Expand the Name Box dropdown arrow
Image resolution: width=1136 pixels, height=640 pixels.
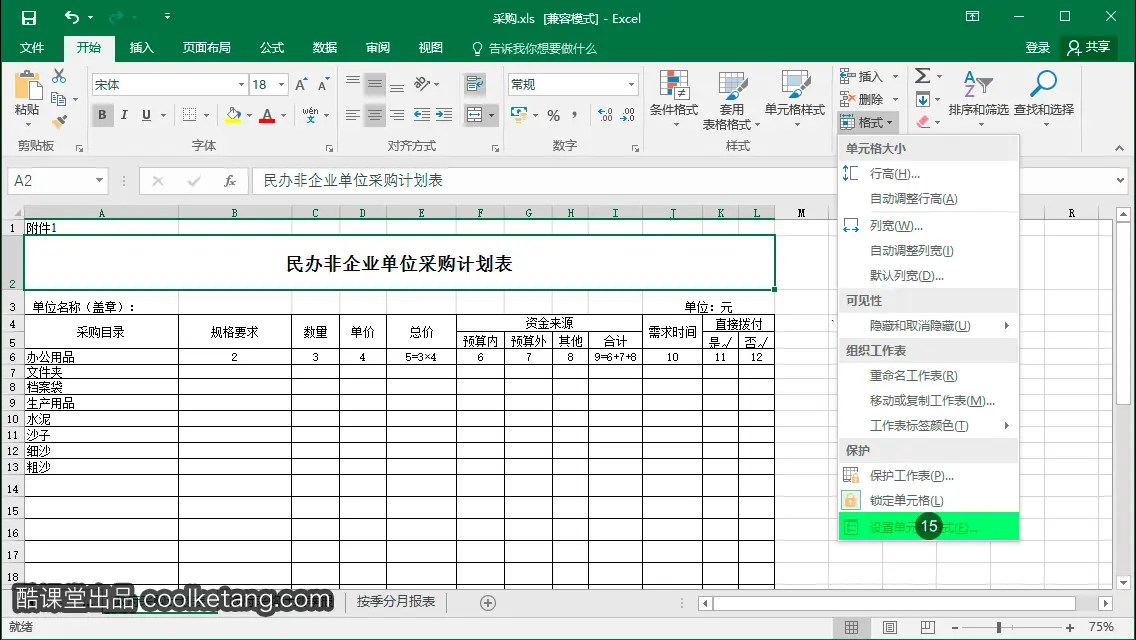pos(99,180)
